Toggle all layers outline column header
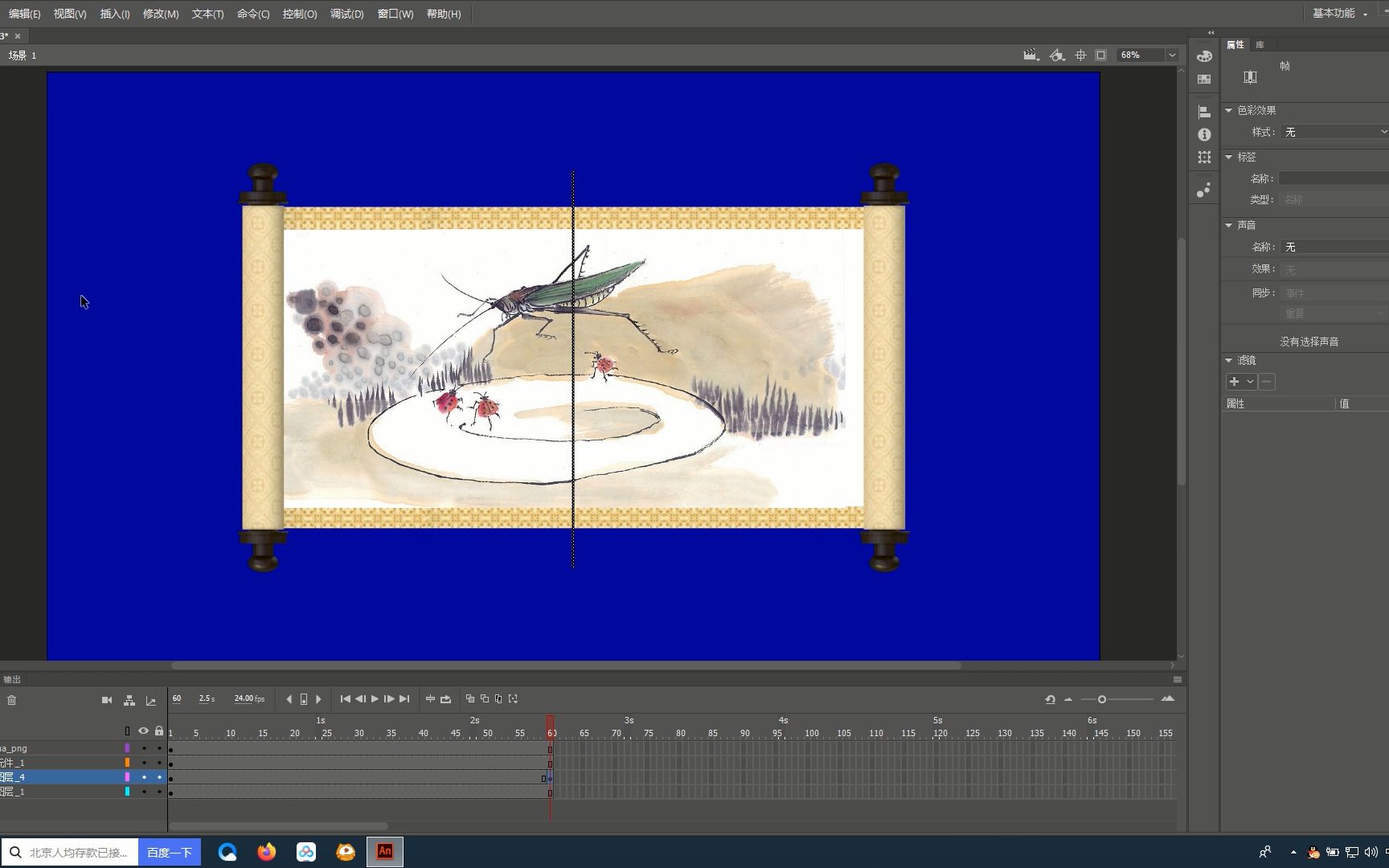The image size is (1389, 868). pyautogui.click(x=127, y=731)
